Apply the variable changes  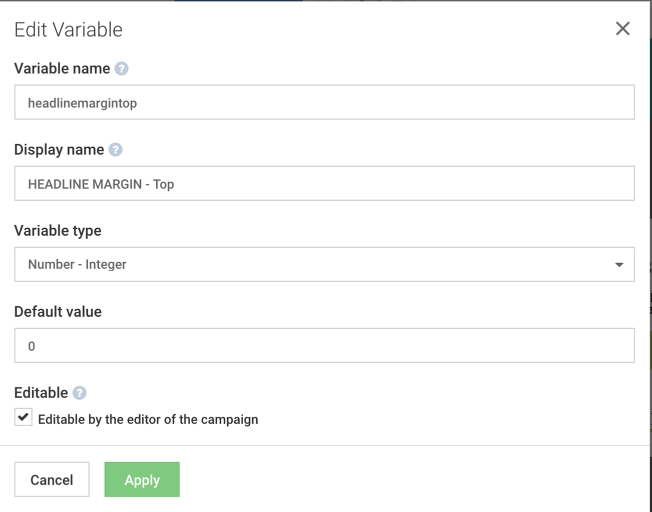(x=142, y=480)
